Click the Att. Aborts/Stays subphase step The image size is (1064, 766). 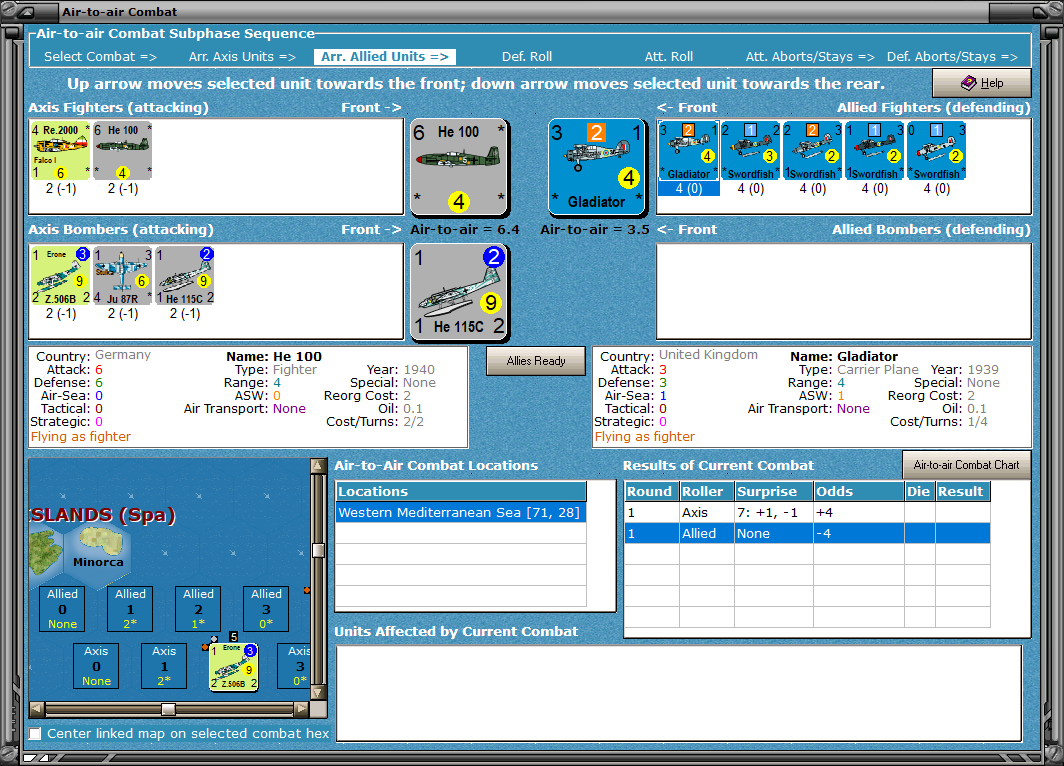point(810,57)
